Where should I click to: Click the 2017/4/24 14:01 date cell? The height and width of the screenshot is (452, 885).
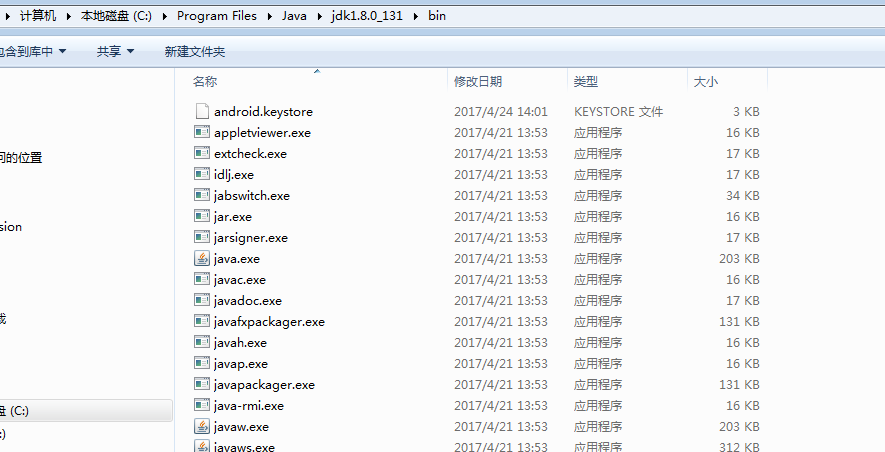(501, 112)
